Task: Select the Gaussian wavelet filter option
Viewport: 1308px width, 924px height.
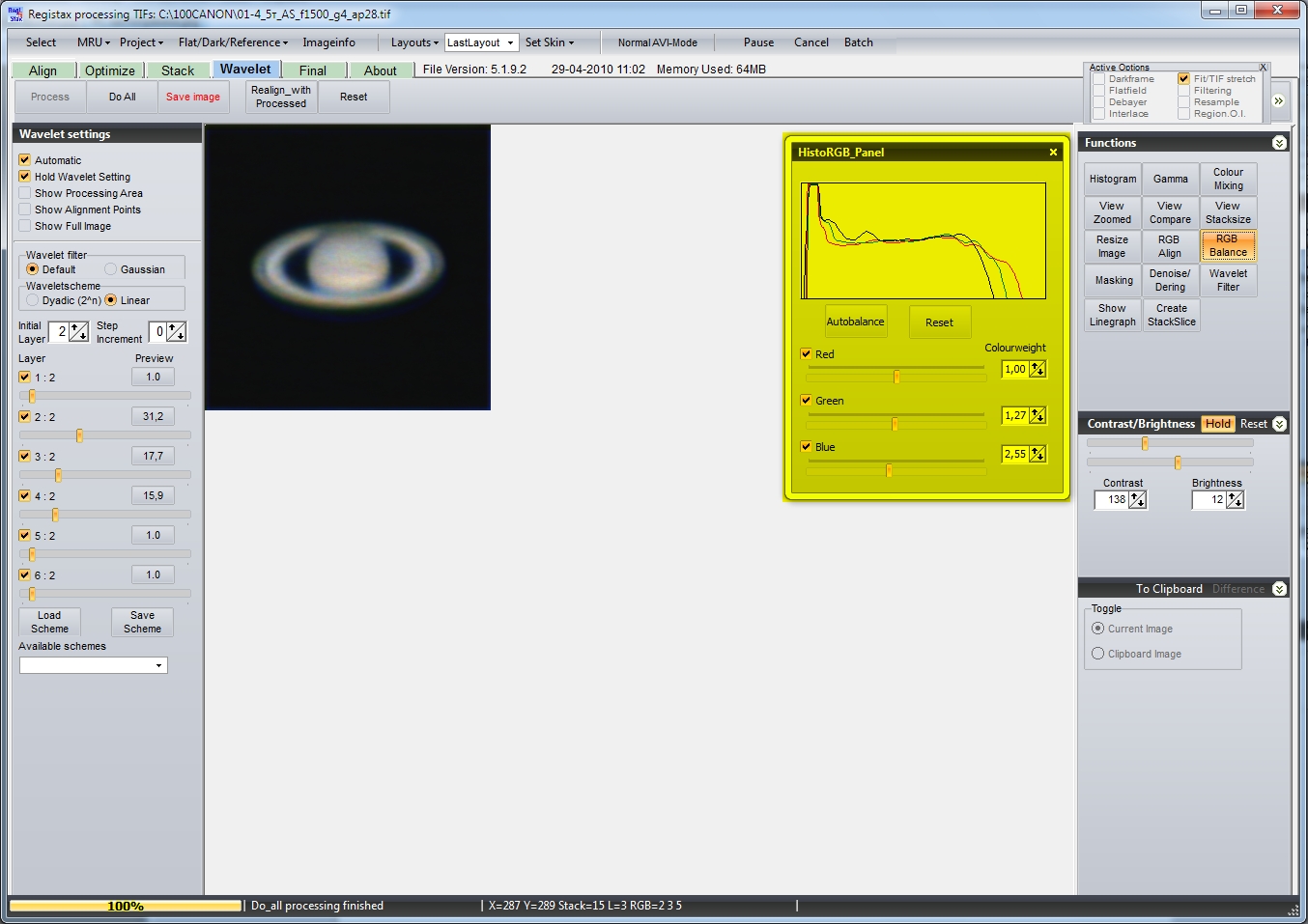Action: point(111,269)
